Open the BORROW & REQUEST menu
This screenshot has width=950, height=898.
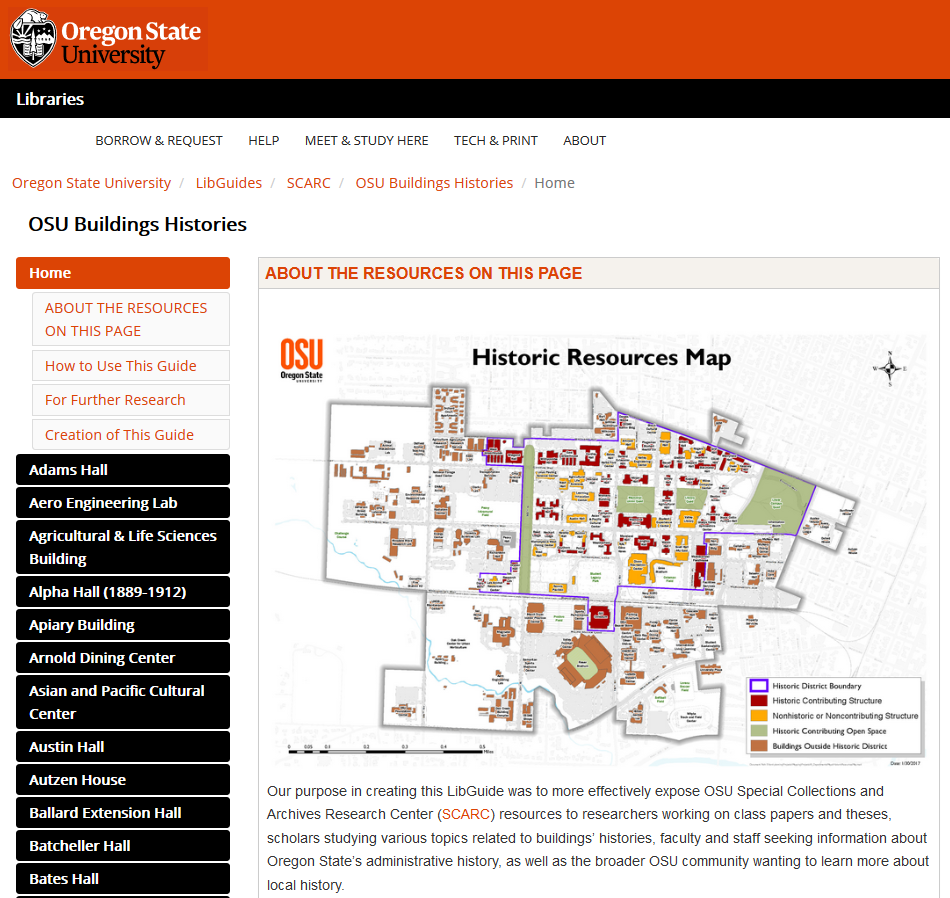[158, 140]
